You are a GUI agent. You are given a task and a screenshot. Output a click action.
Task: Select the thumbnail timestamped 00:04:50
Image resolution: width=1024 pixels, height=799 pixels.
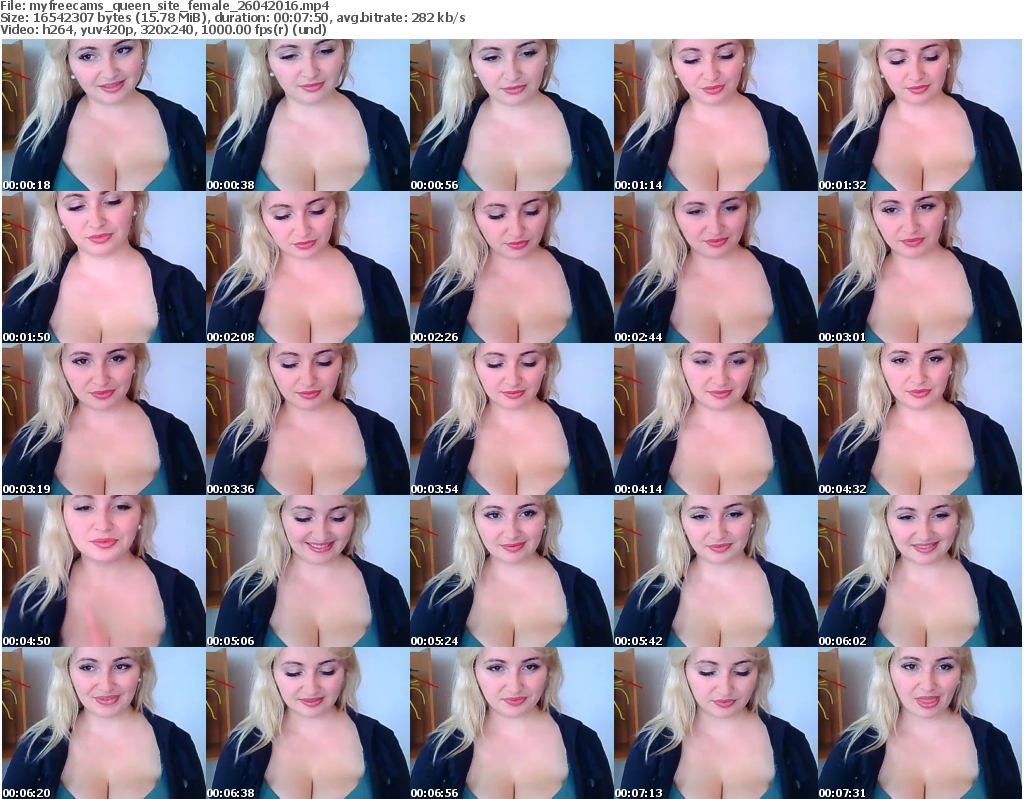[103, 572]
